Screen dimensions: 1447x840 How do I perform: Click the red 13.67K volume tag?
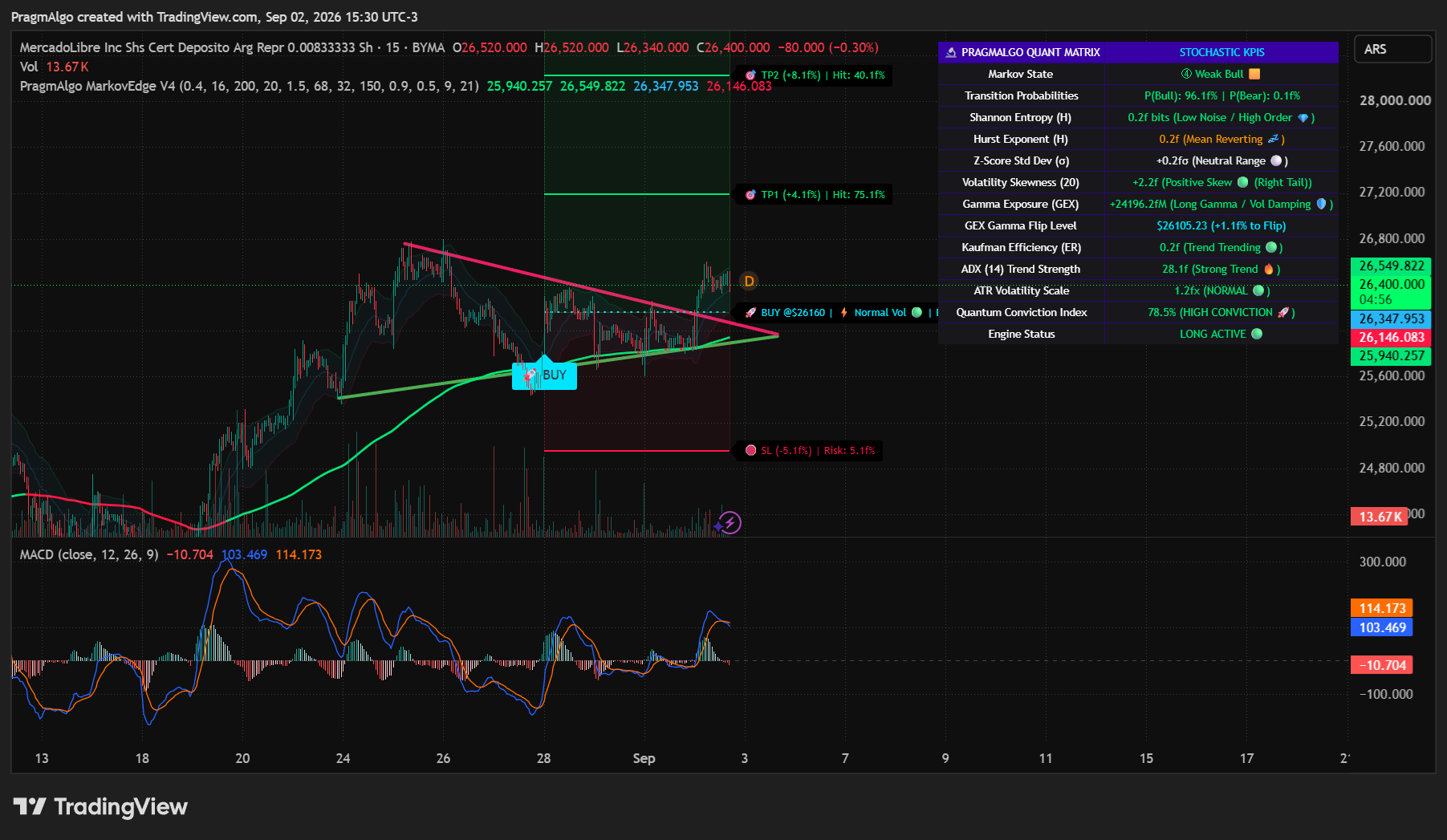[x=1380, y=517]
